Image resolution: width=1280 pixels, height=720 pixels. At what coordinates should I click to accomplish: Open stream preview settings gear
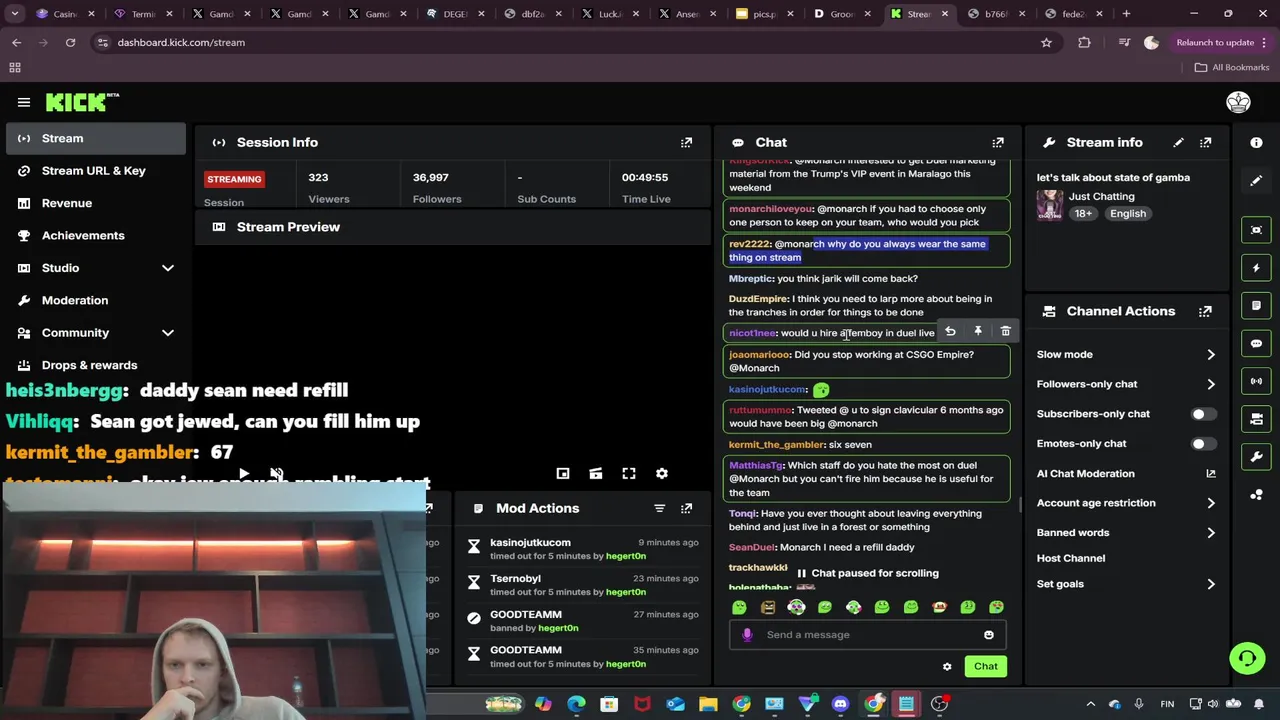tap(661, 473)
